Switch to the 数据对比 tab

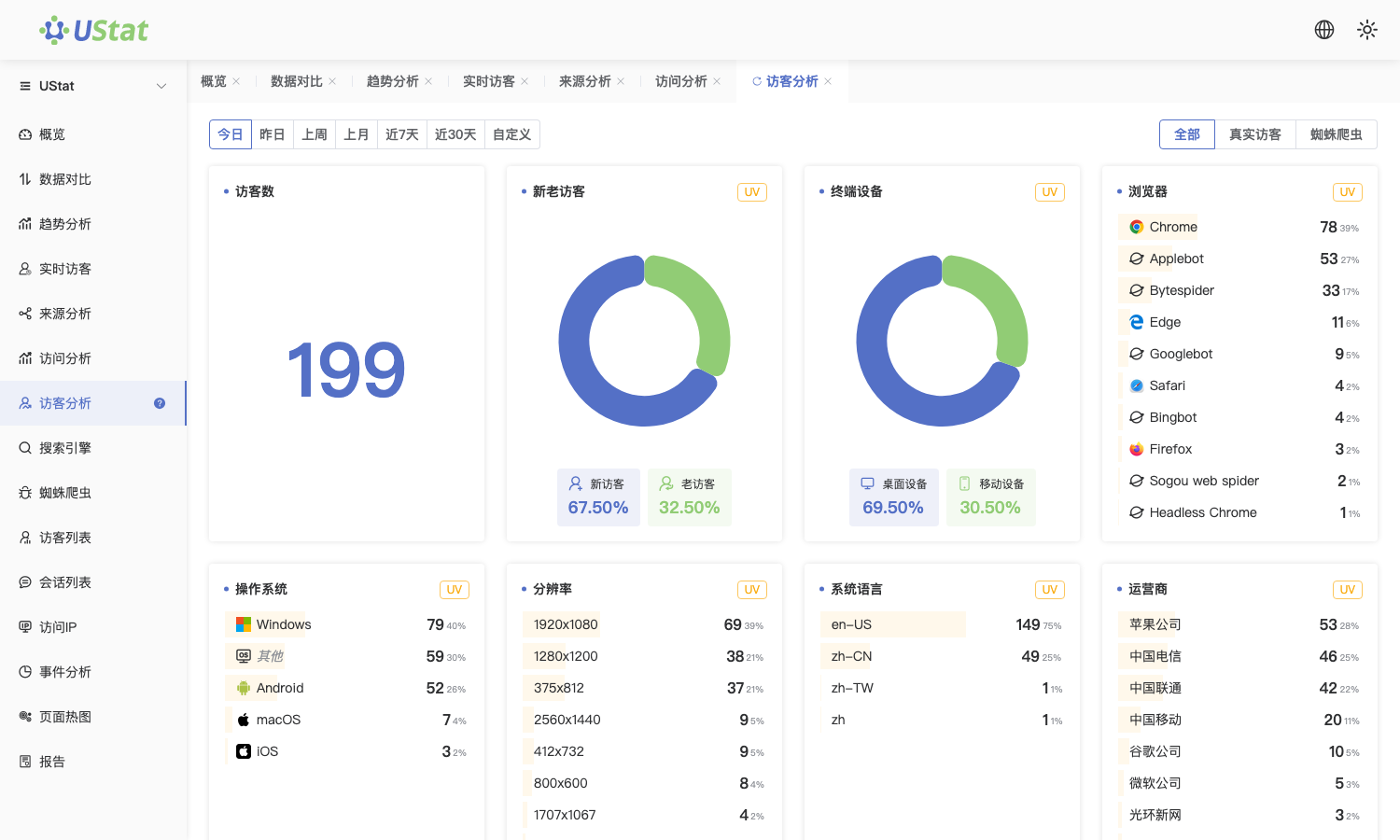[x=297, y=81]
